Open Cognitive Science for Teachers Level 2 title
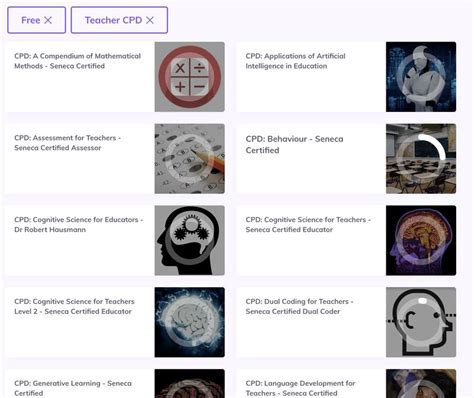474x398 pixels. (x=74, y=306)
